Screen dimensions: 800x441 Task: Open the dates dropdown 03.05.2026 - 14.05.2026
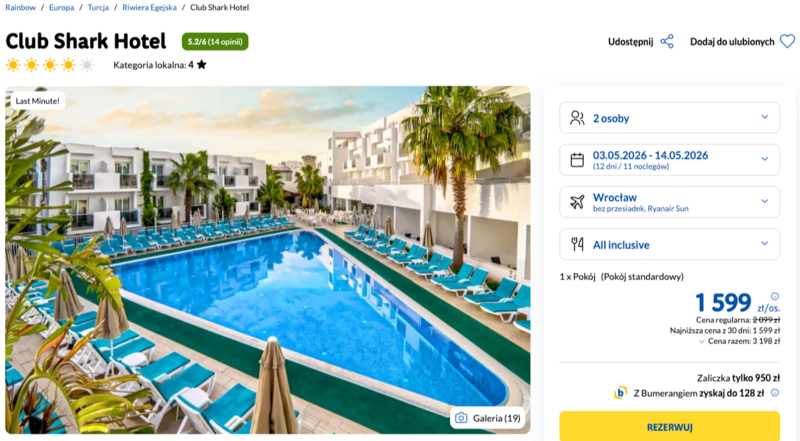(669, 160)
